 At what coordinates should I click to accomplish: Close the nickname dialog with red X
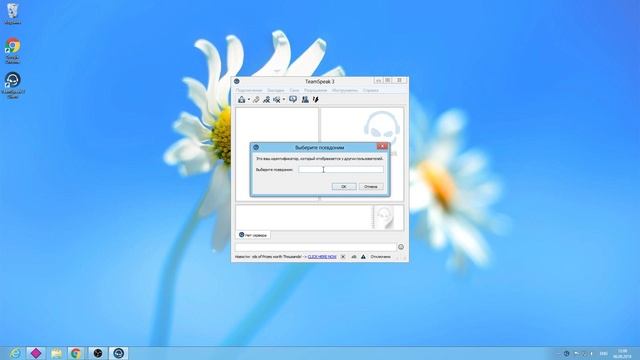click(382, 147)
